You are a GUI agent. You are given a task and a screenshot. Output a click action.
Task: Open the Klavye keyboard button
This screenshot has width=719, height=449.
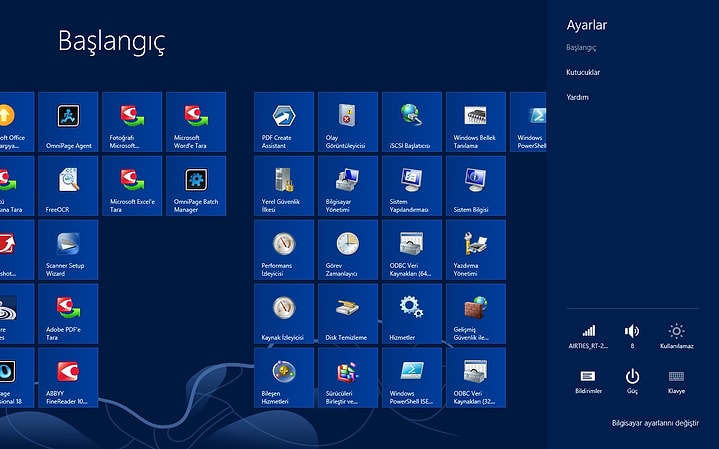pyautogui.click(x=676, y=382)
